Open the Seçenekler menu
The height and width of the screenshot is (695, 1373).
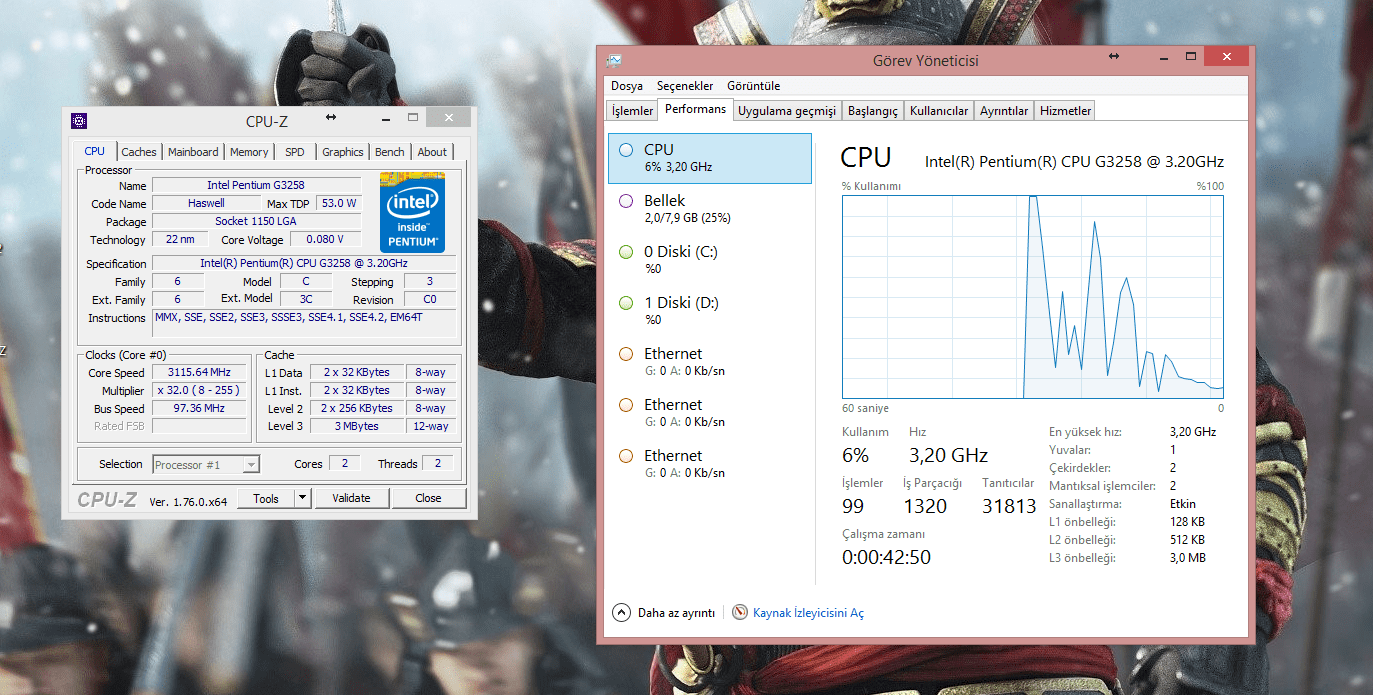click(x=685, y=86)
